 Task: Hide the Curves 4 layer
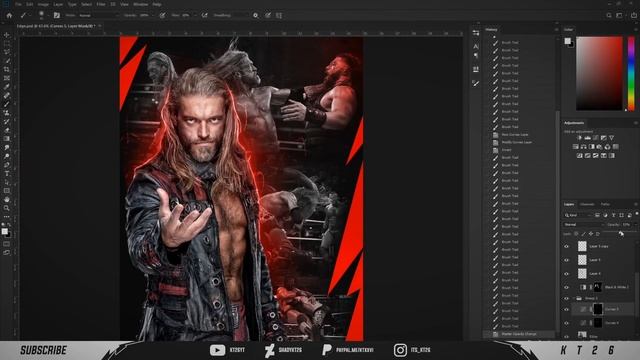coord(567,323)
